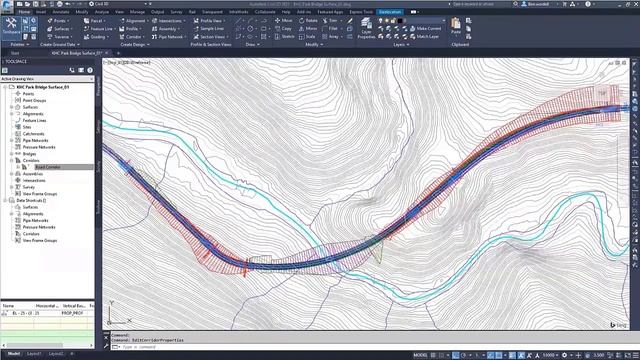The width and height of the screenshot is (640, 360).
Task: Expand the Assemblies tree node
Action: (11, 174)
